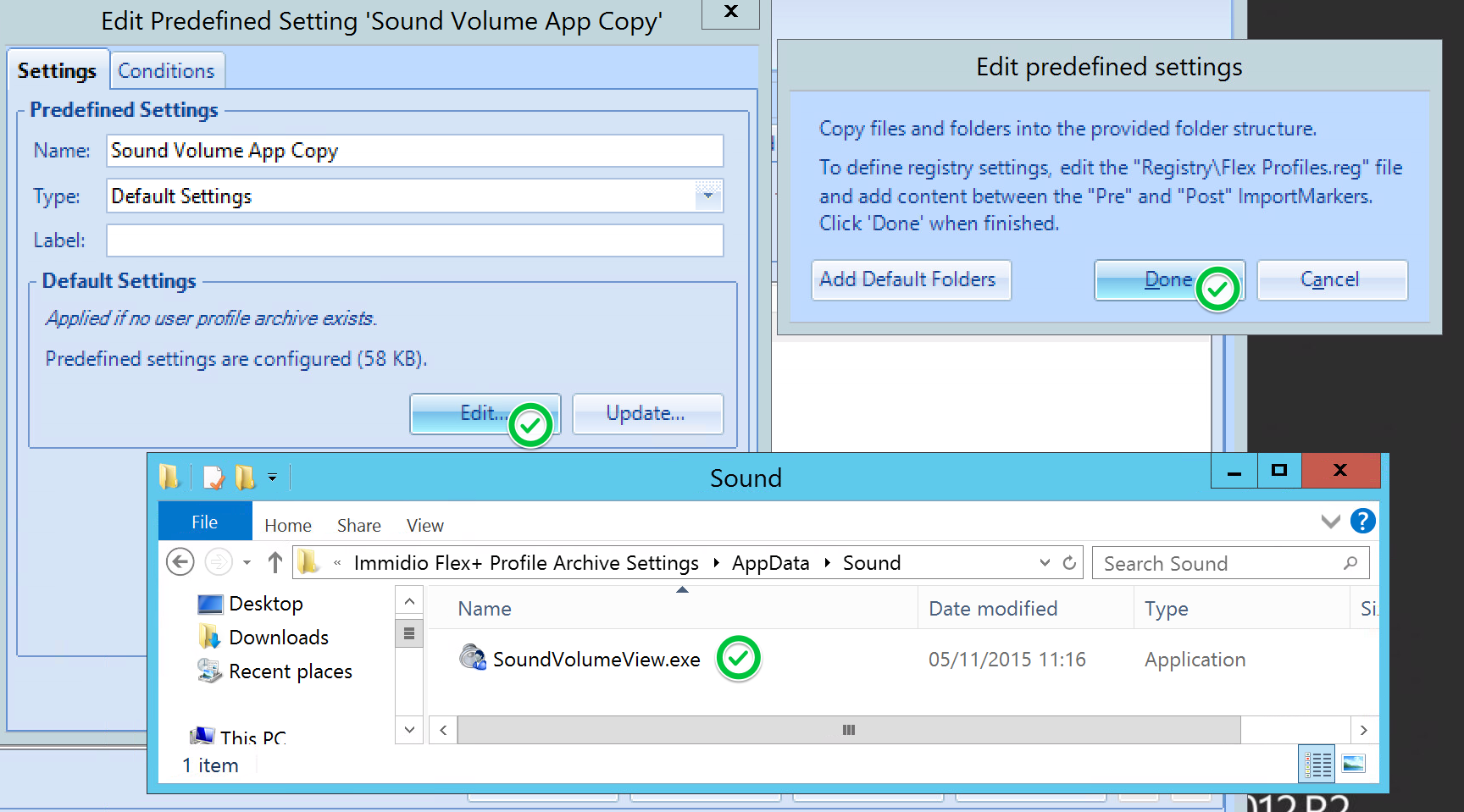Open the Share ribbon tab
Image resolution: width=1464 pixels, height=812 pixels.
click(359, 526)
